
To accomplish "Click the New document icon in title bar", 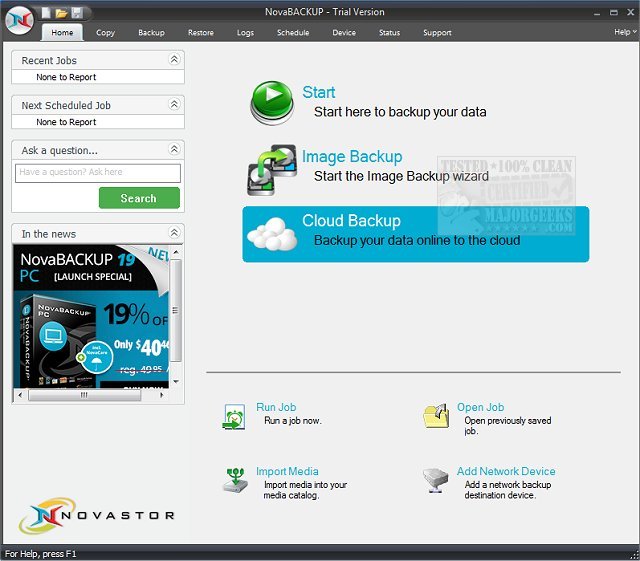I will pos(46,13).
